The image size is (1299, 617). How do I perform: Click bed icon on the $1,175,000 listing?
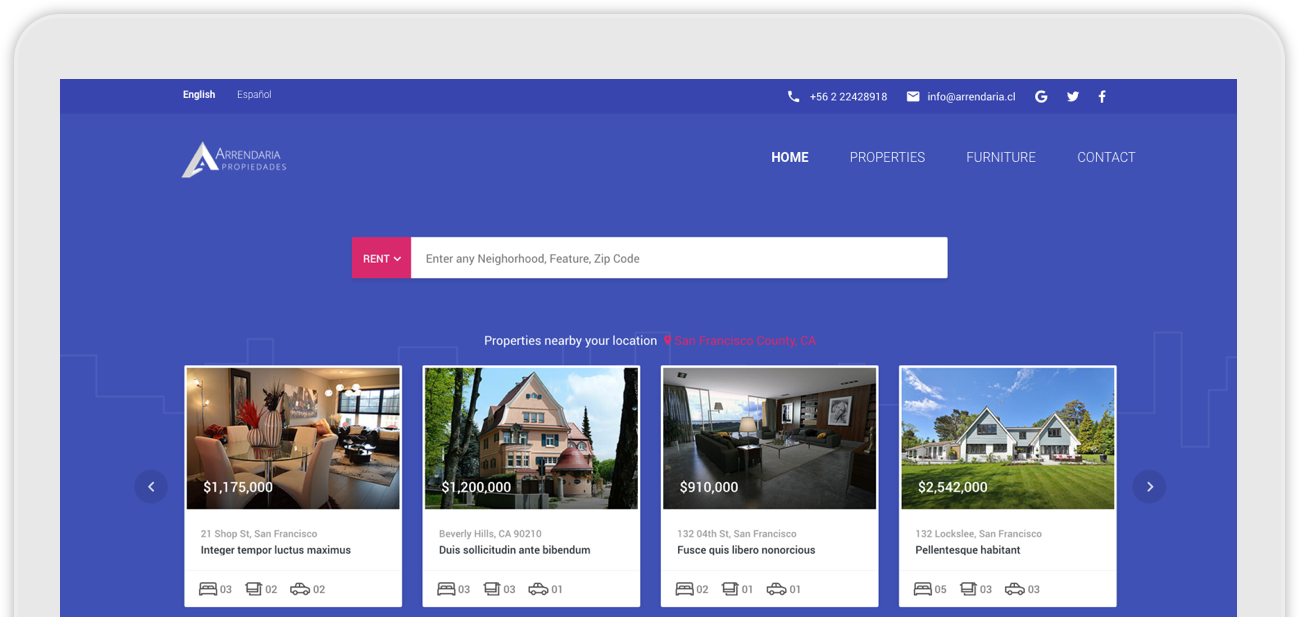[x=208, y=589]
